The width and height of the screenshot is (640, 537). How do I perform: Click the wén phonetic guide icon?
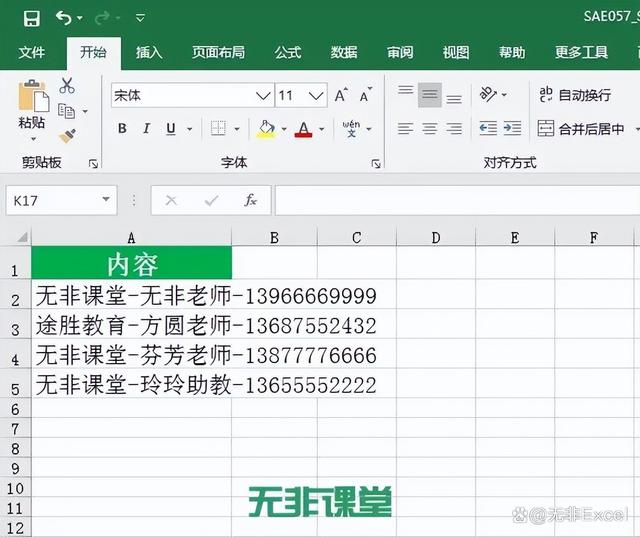[351, 129]
